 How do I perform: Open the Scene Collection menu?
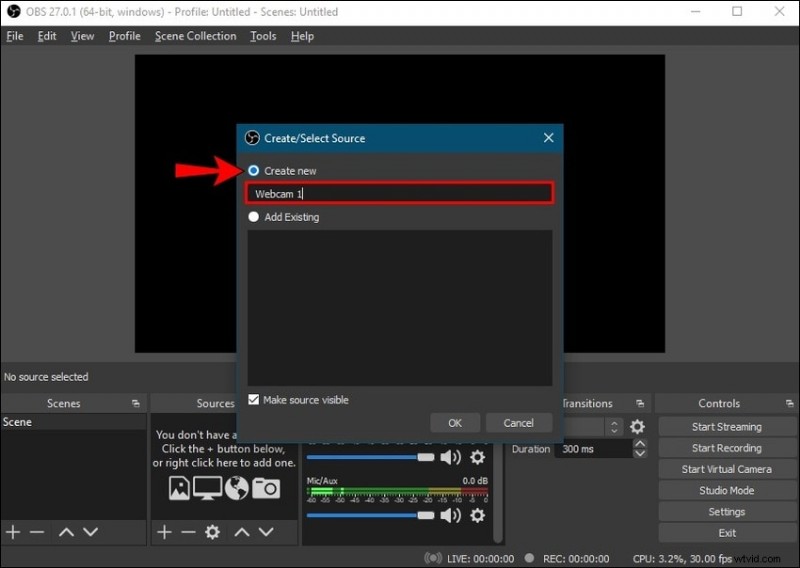click(195, 36)
